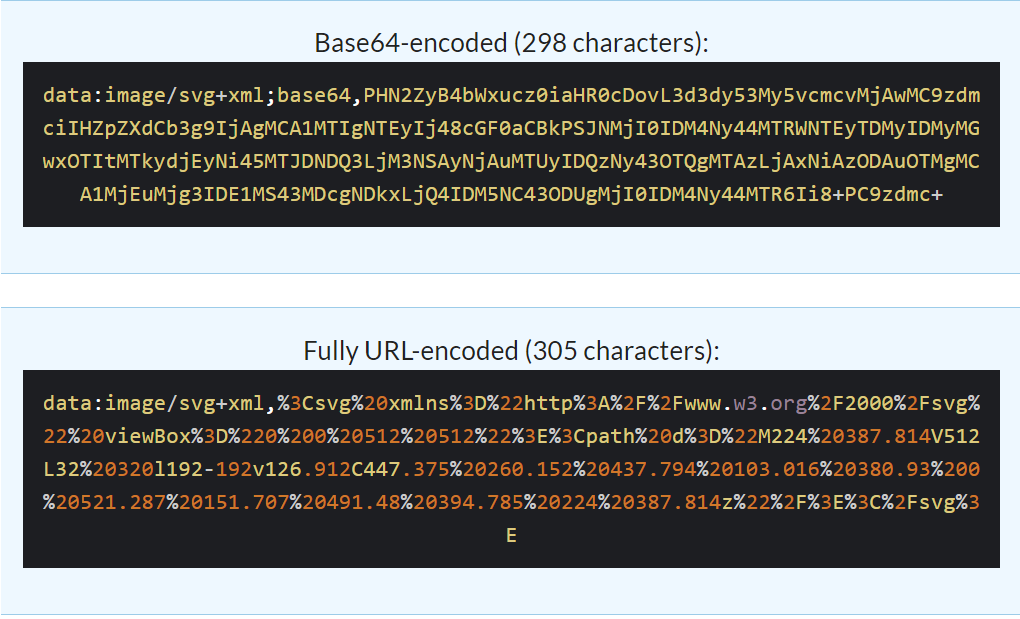Click the 'data:image/svg+xml,%3Csvg' prefix text
The height and width of the screenshot is (619, 1020).
click(196, 404)
